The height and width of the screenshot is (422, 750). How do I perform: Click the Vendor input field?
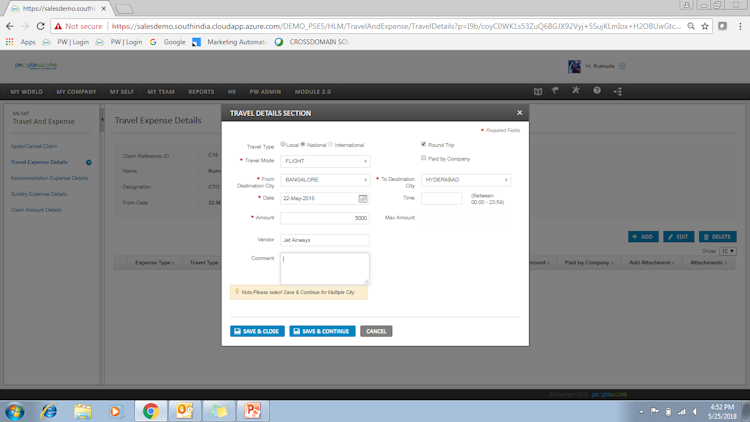325,240
